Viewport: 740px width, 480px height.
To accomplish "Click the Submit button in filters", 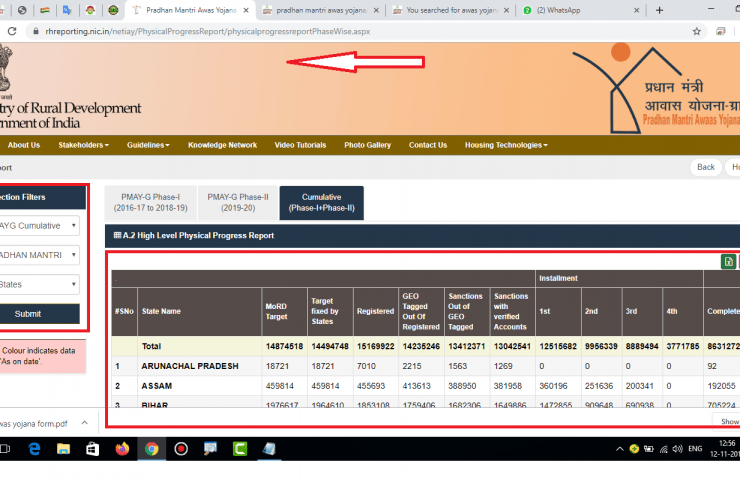I will point(39,314).
